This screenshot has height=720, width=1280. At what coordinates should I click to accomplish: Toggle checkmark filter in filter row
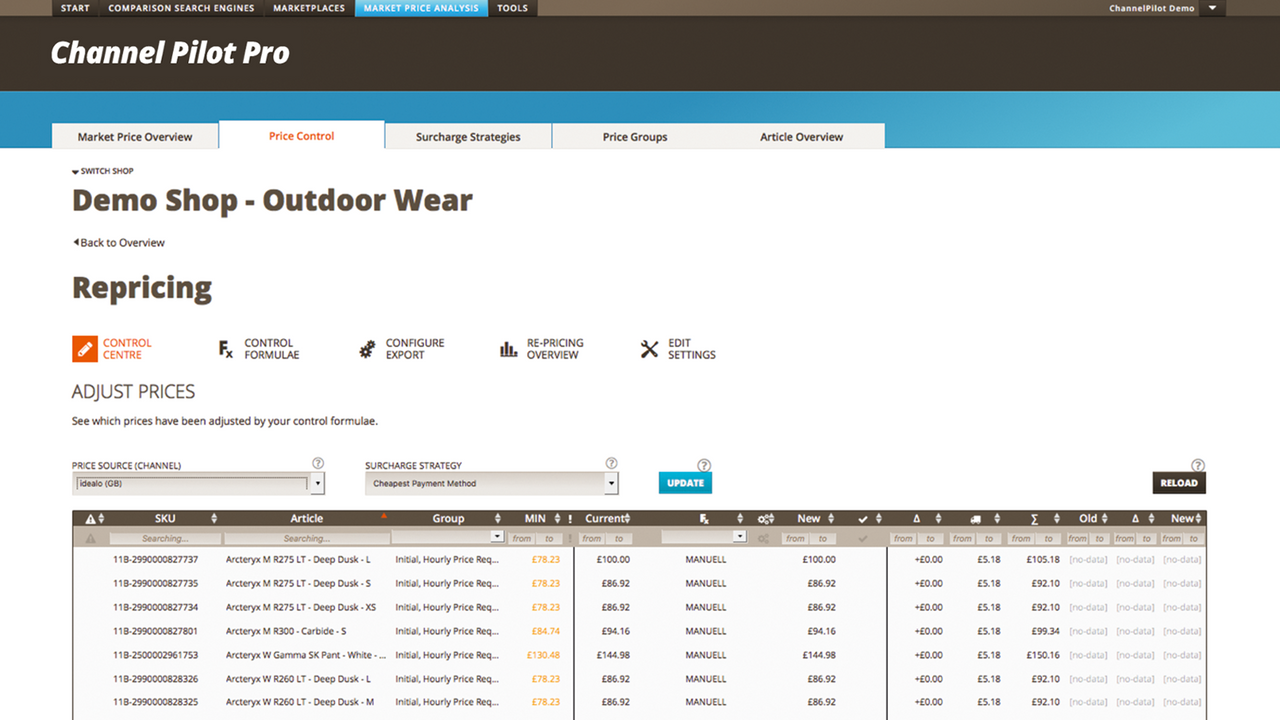[x=863, y=538]
